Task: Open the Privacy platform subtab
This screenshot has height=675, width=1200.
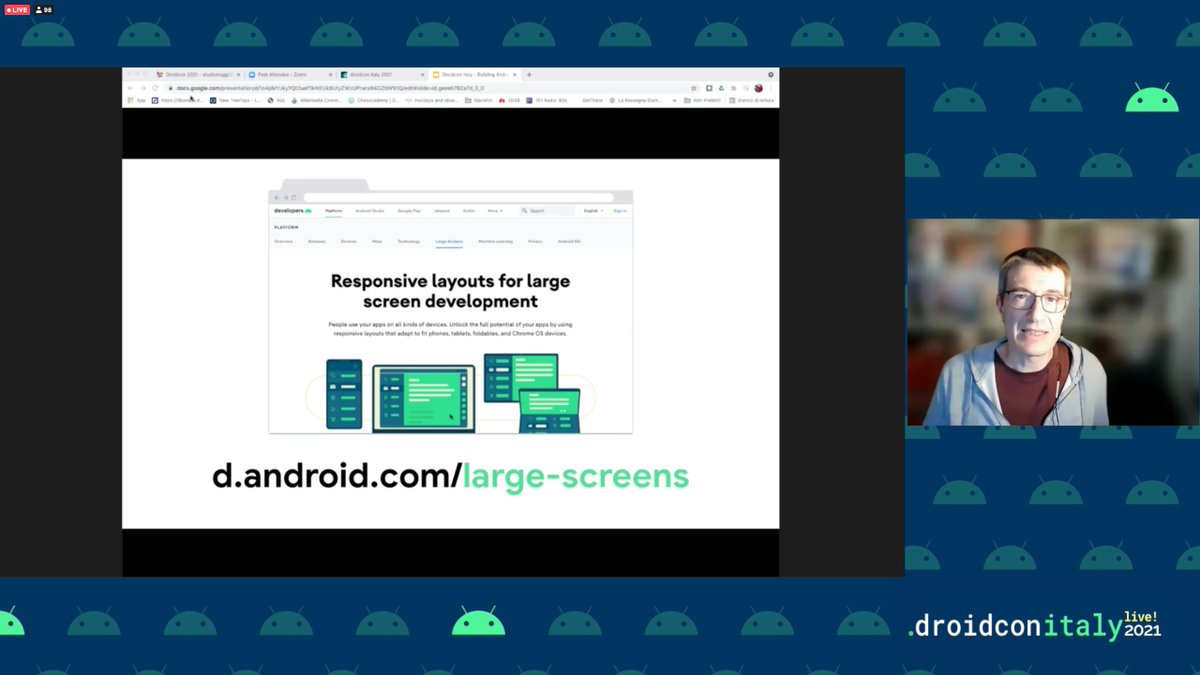Action: (536, 242)
